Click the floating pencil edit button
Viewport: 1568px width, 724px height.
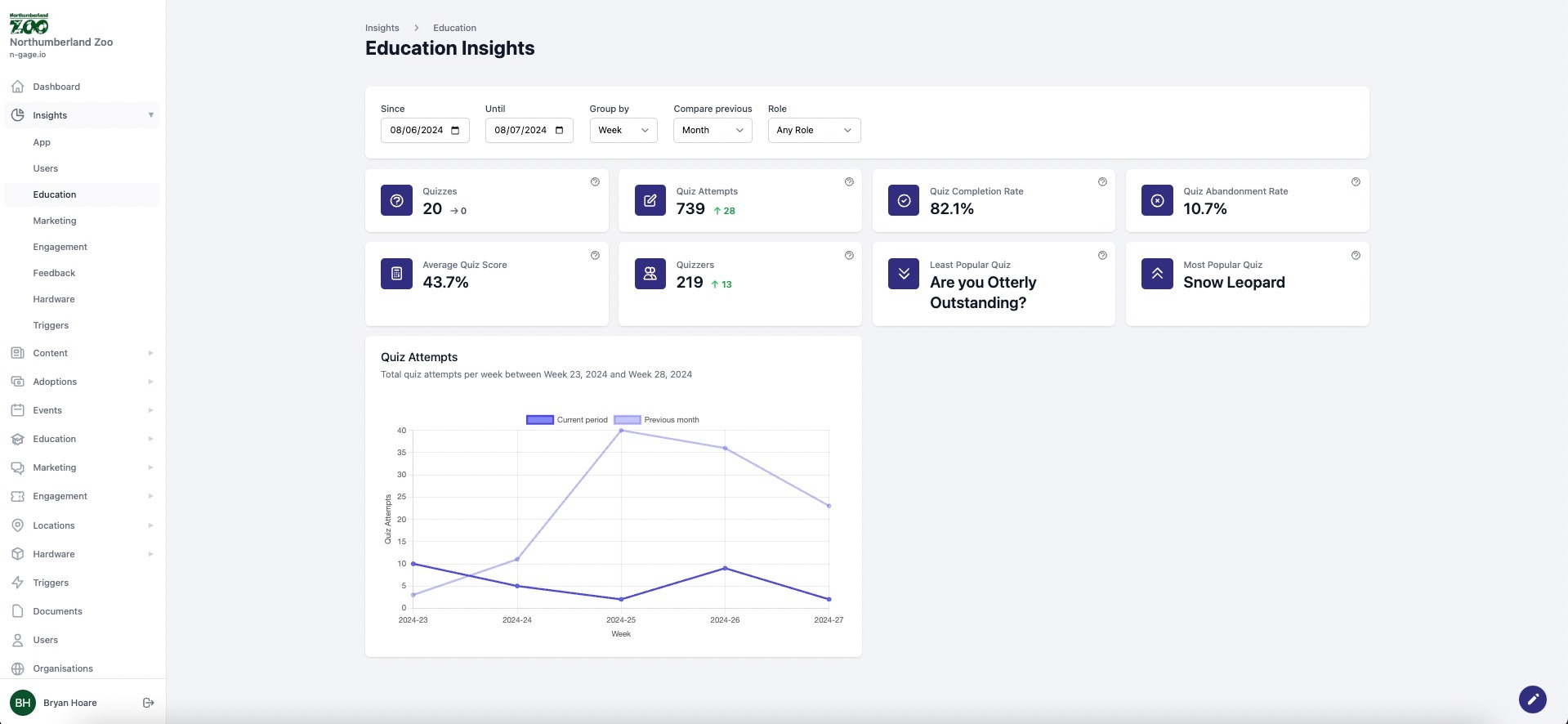[x=1532, y=699]
